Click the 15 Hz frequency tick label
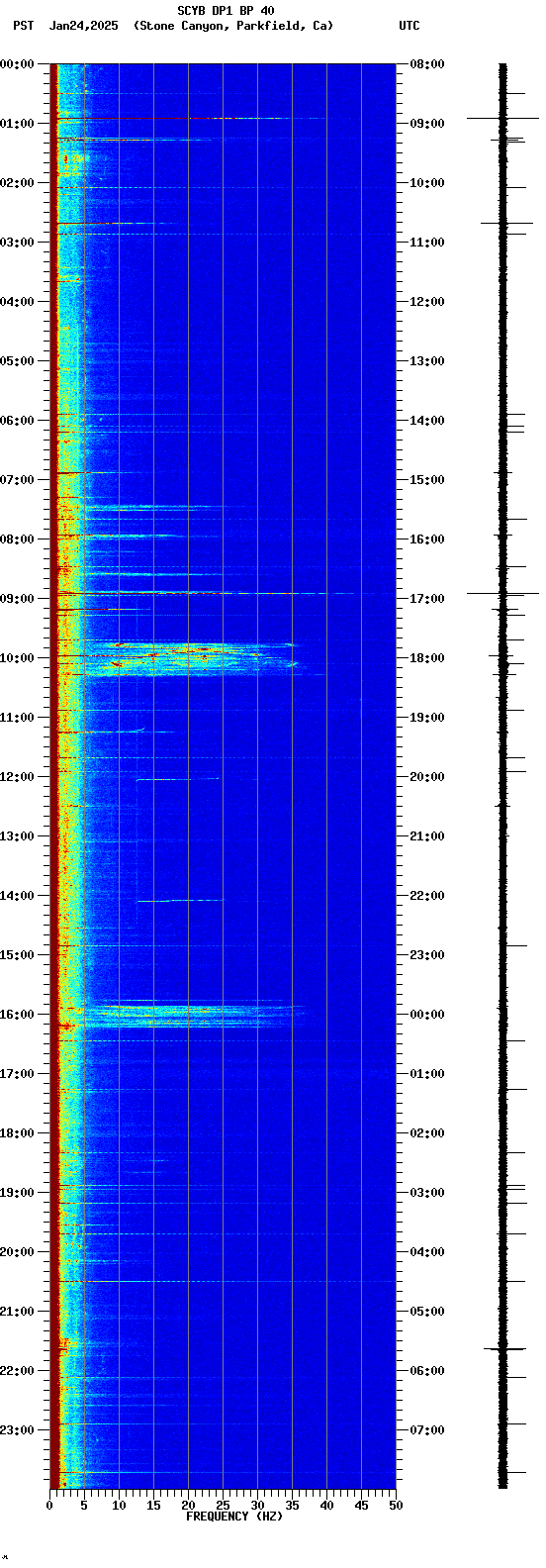The image size is (546, 1568). point(153,1506)
